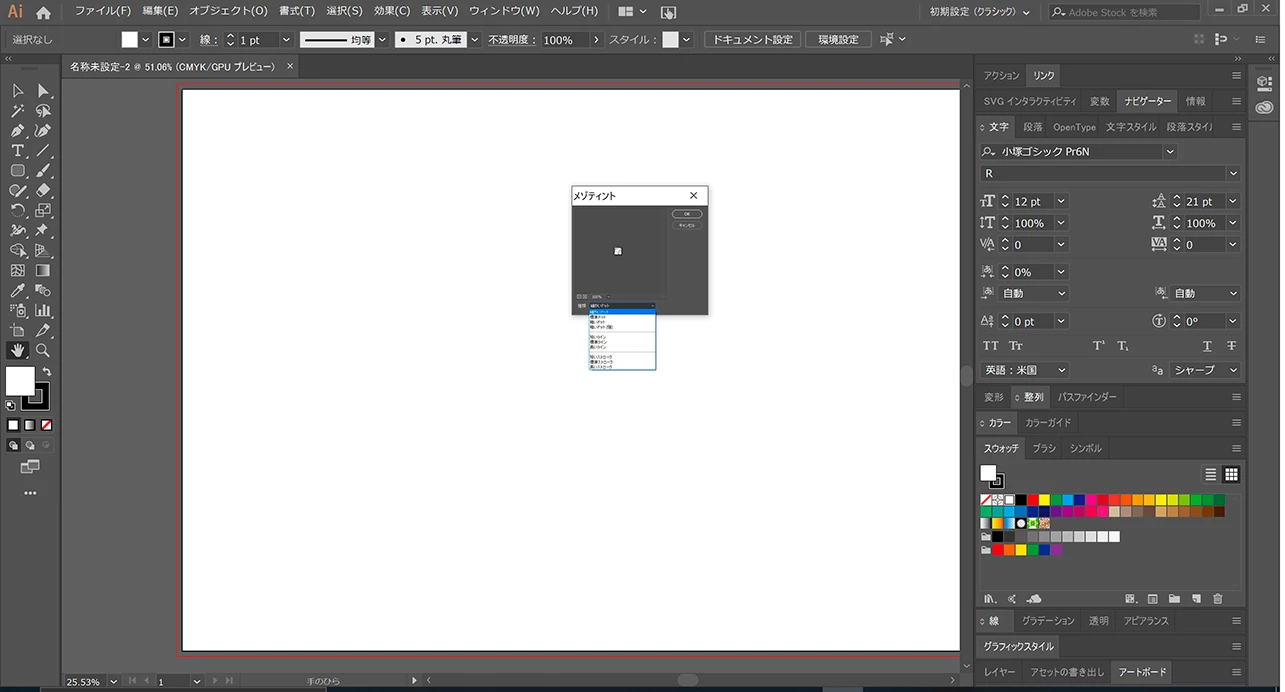Screen dimensions: 1285x692
Task: Switch to the レイヤー tab
Action: coord(999,672)
